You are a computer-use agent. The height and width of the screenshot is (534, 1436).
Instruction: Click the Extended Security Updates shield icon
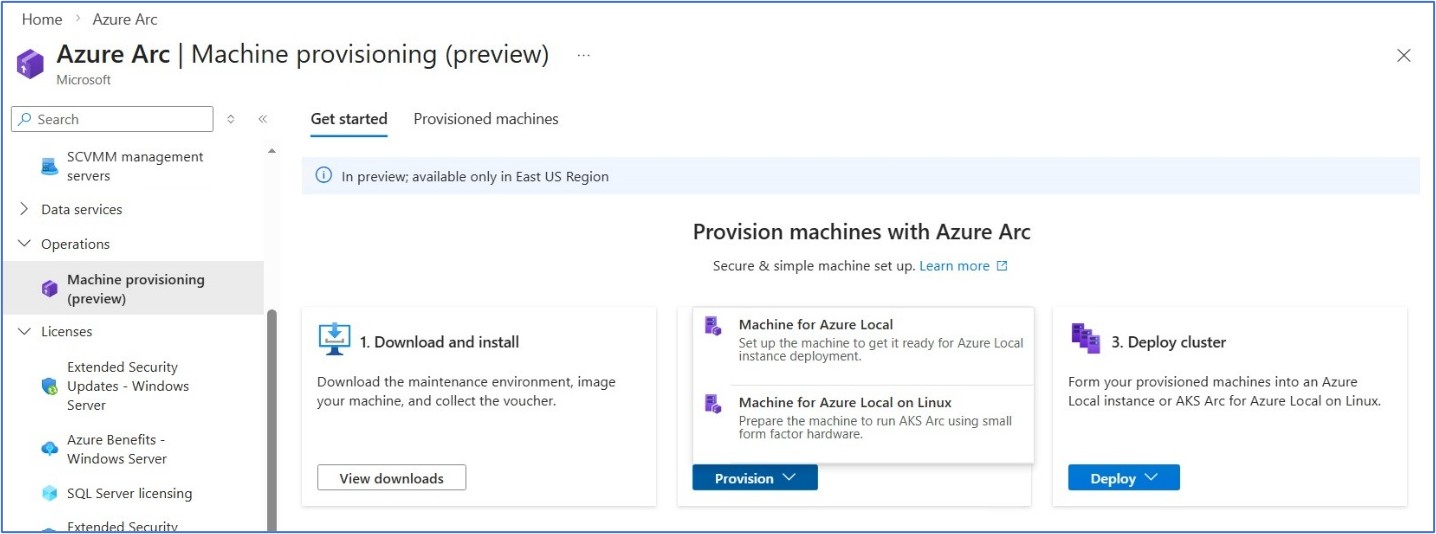pos(49,386)
